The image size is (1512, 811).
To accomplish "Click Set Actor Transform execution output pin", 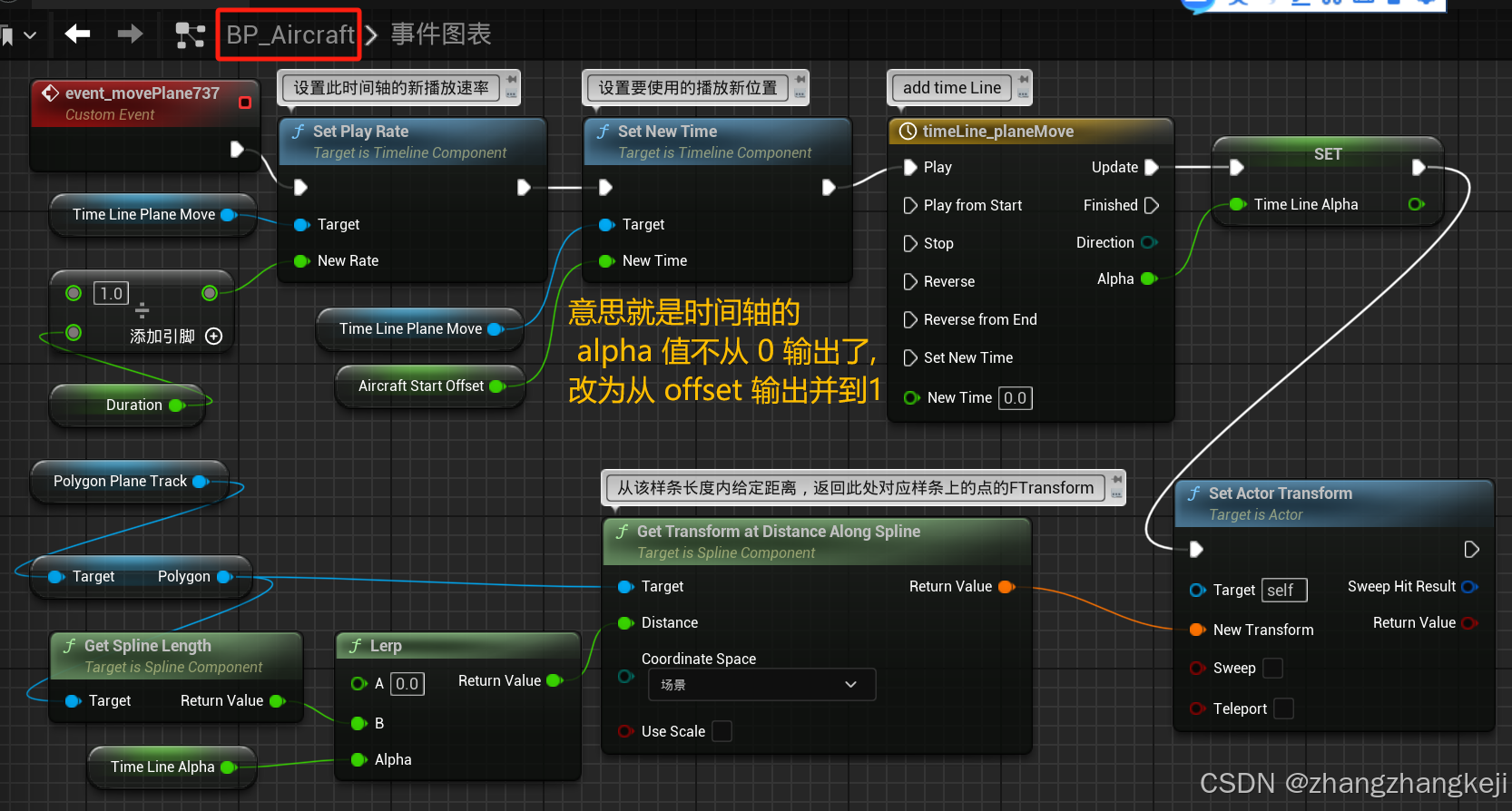I will [1471, 549].
